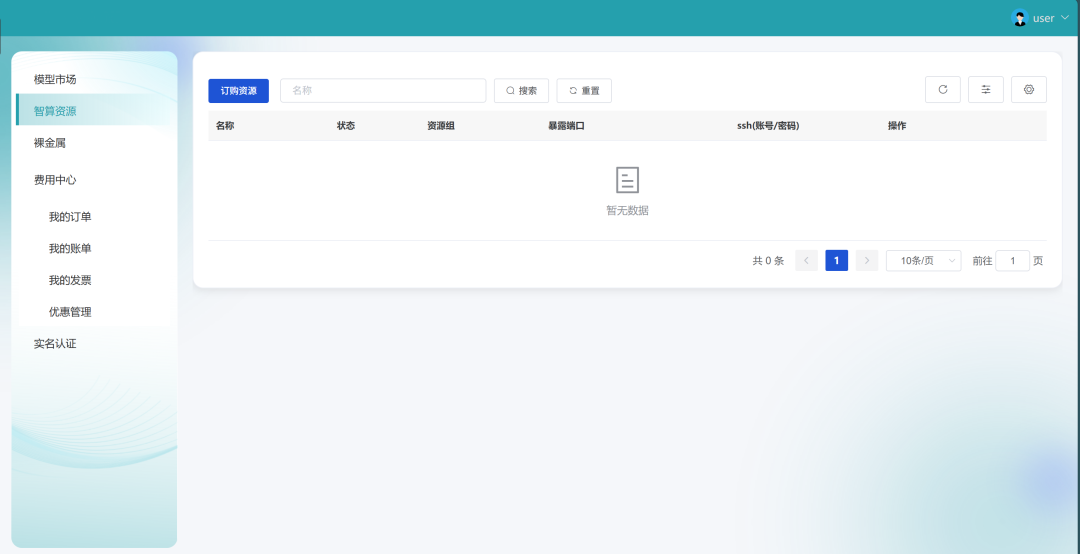Click the ssh(账号/密码) column header

point(768,126)
